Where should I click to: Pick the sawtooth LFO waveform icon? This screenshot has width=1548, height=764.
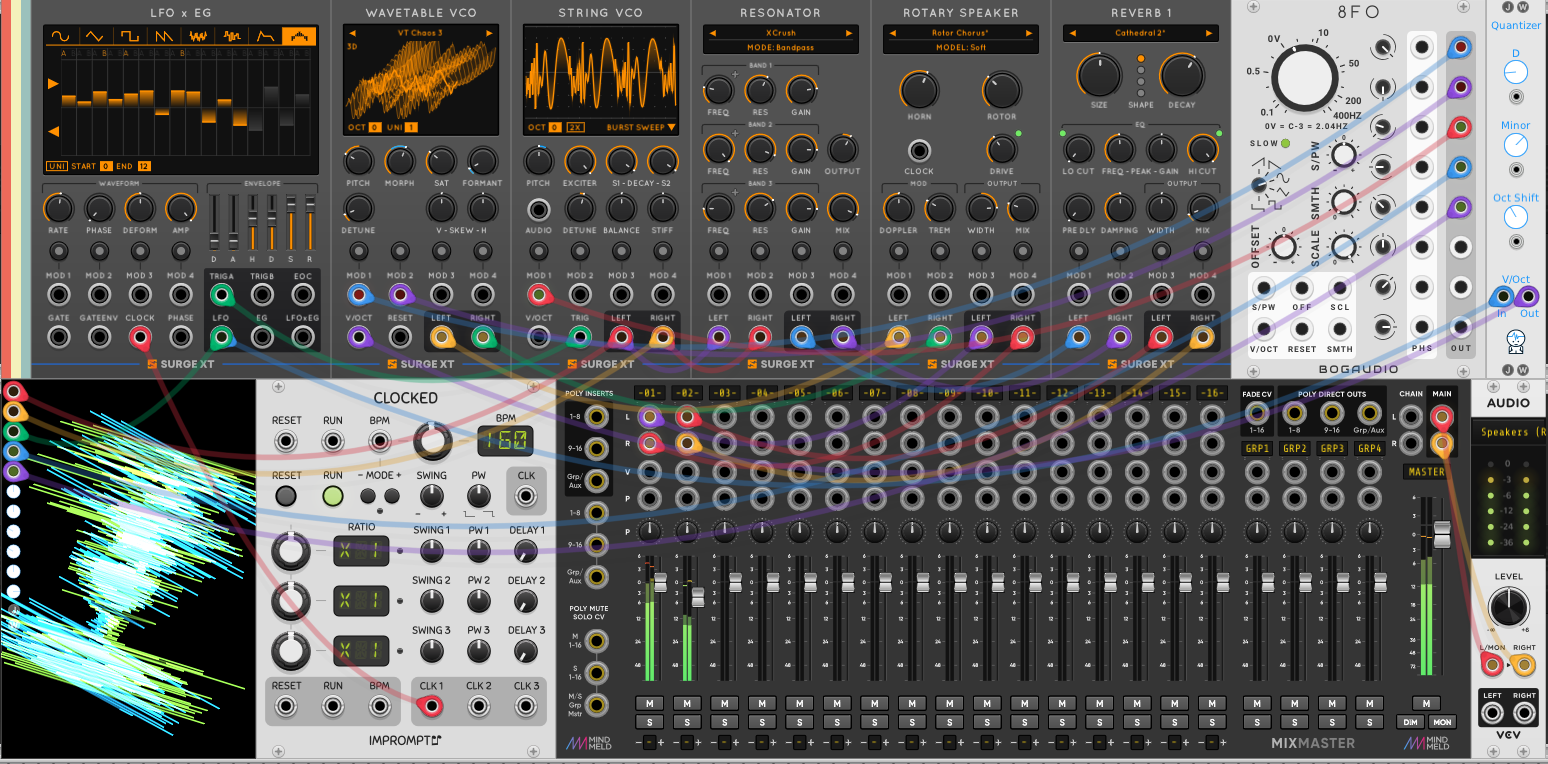(163, 35)
